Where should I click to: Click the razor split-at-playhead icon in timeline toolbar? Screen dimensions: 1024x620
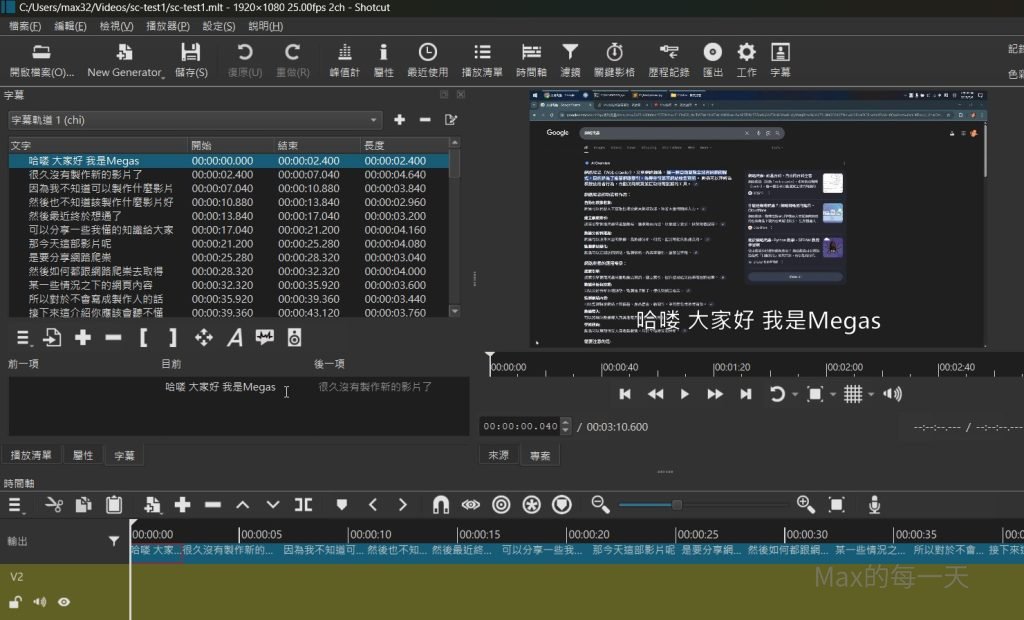click(303, 505)
